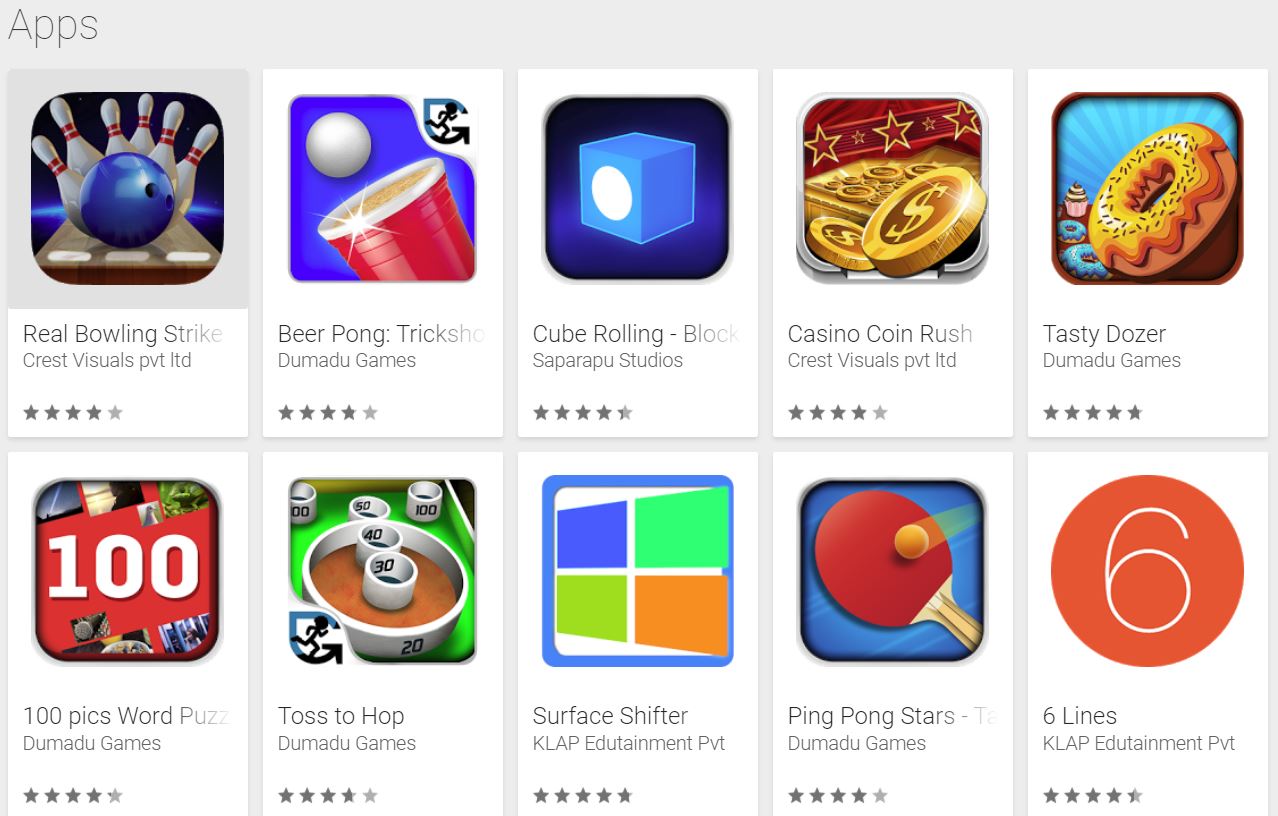Click the 6 Lines title text

coord(1080,716)
